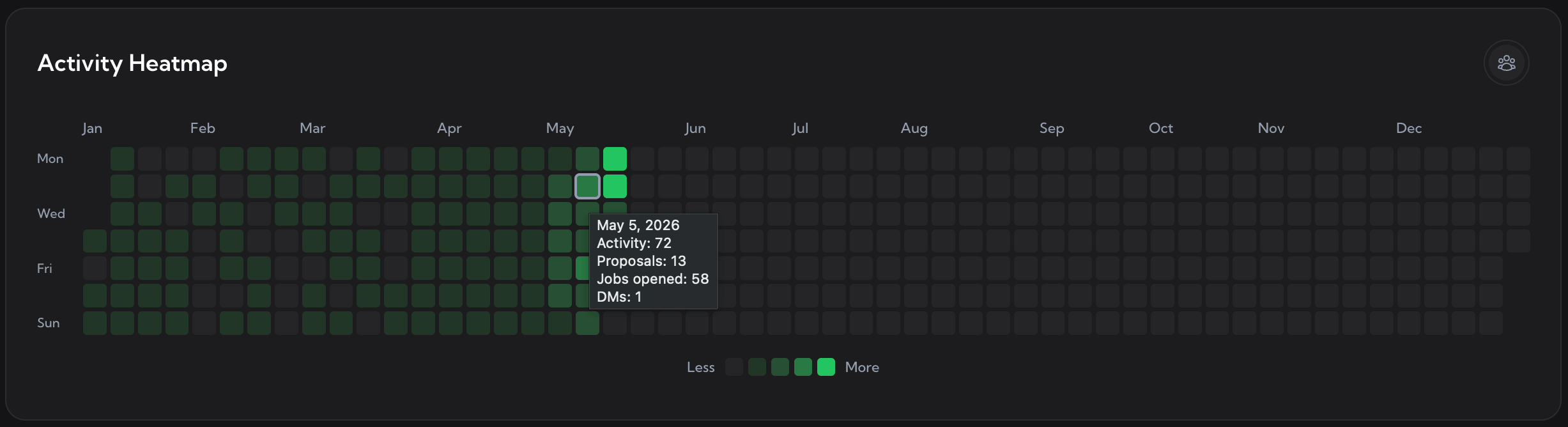Select the outlined May 5, 2026 heatmap cell
Image resolution: width=1568 pixels, height=427 pixels.
(587, 186)
